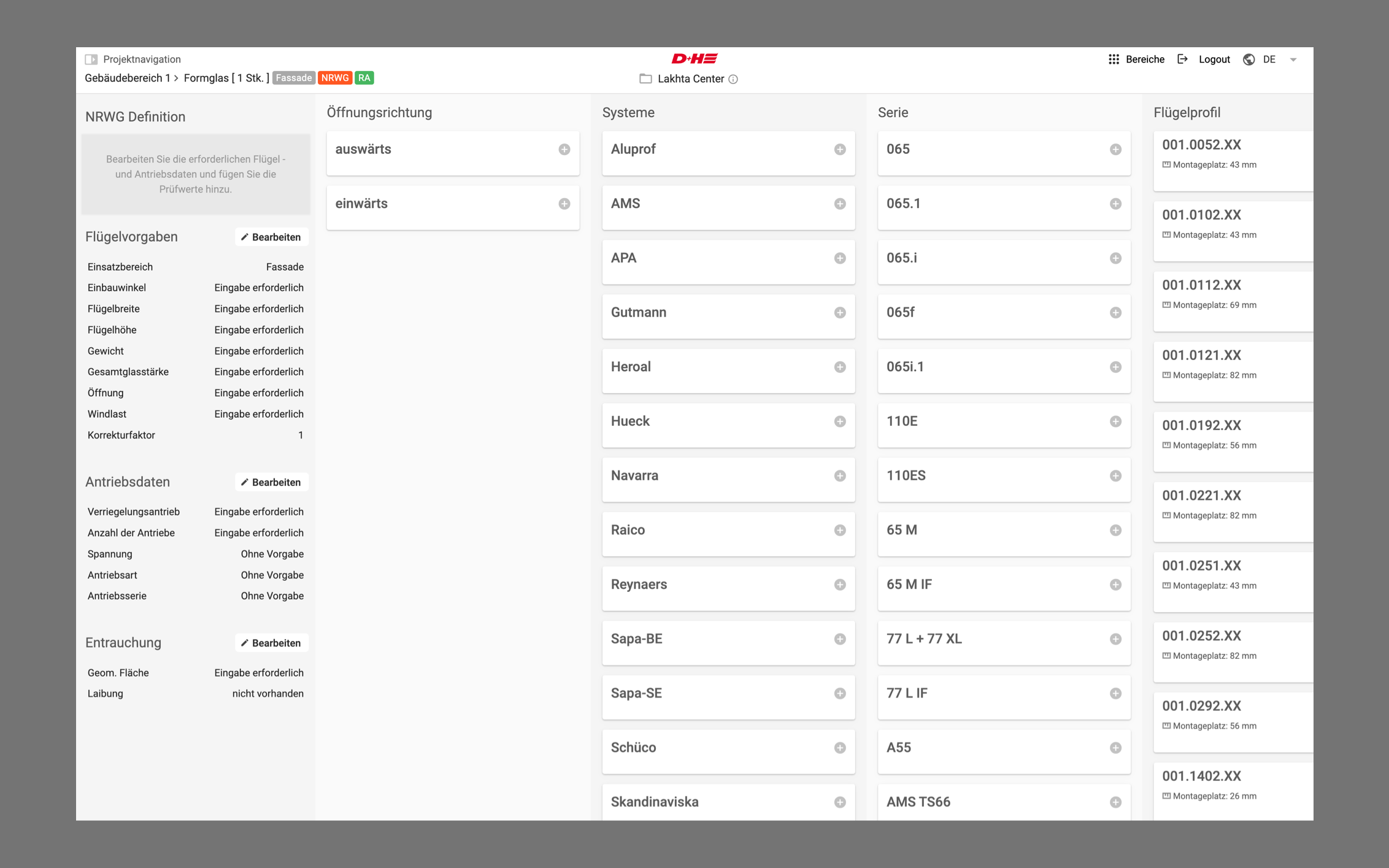Click plus icon on Raico system
The image size is (1389, 868).
pos(840,530)
